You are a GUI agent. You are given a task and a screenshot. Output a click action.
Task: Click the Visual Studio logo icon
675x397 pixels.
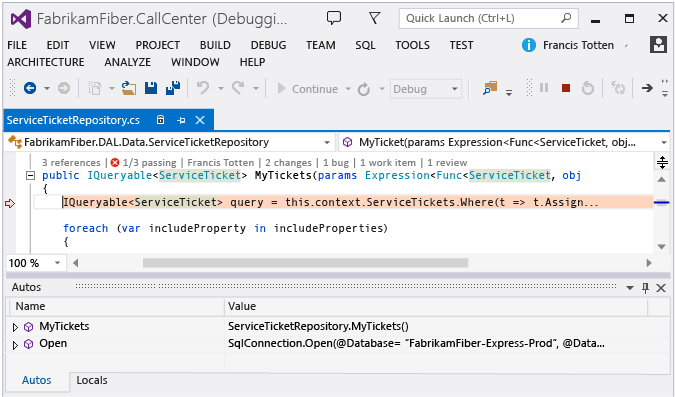[x=20, y=19]
